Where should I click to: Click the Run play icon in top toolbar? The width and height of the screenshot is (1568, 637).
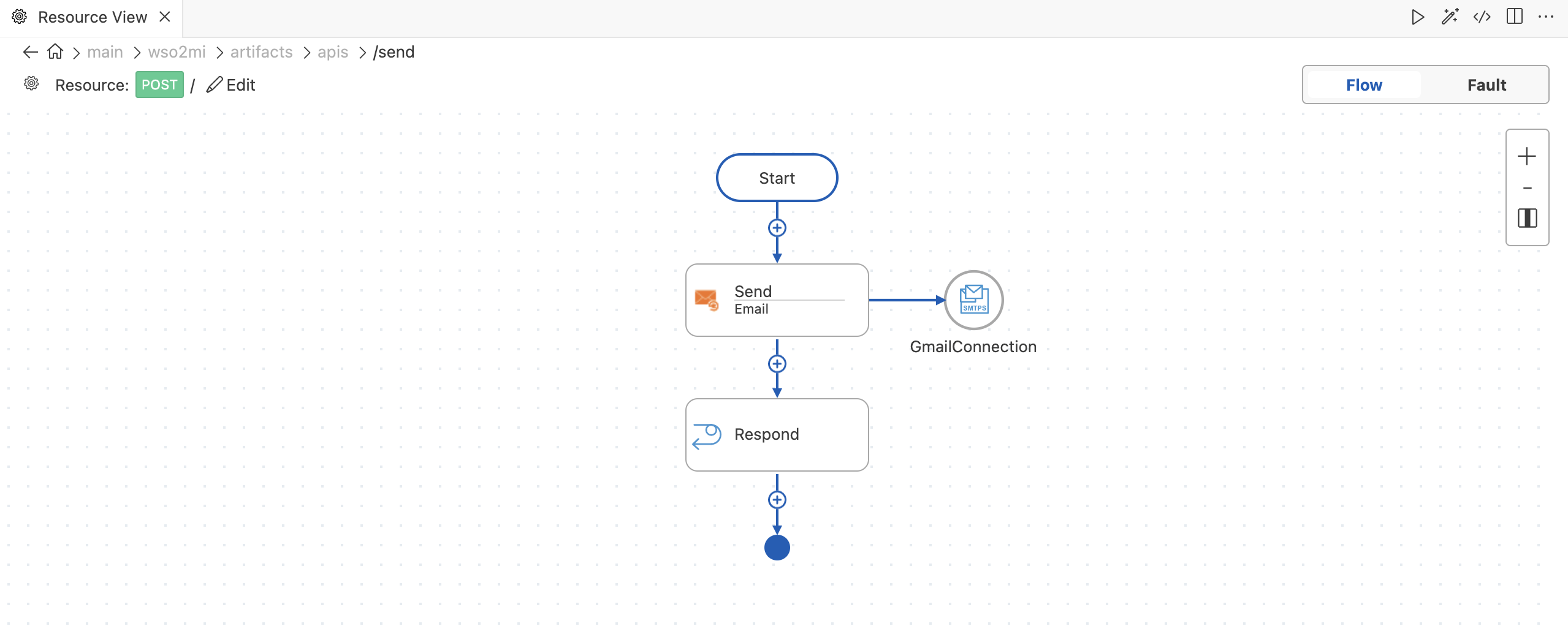click(x=1418, y=17)
